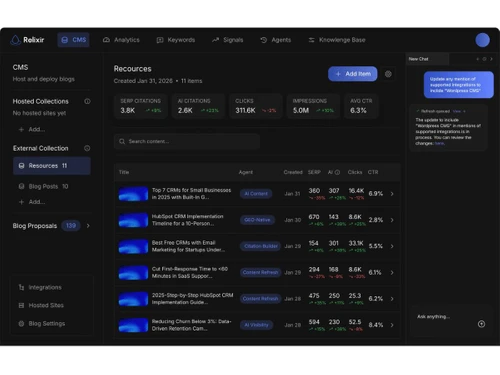Open Best Free CRMs with Email title
The height and width of the screenshot is (375, 500).
click(188, 246)
